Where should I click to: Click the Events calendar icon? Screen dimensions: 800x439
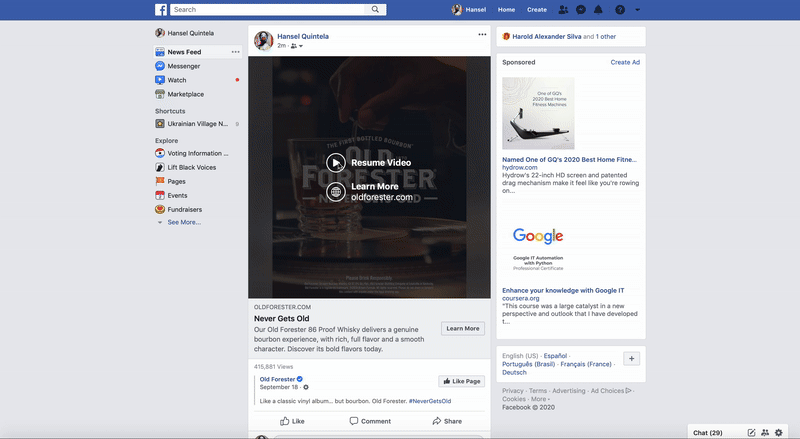pyautogui.click(x=160, y=195)
